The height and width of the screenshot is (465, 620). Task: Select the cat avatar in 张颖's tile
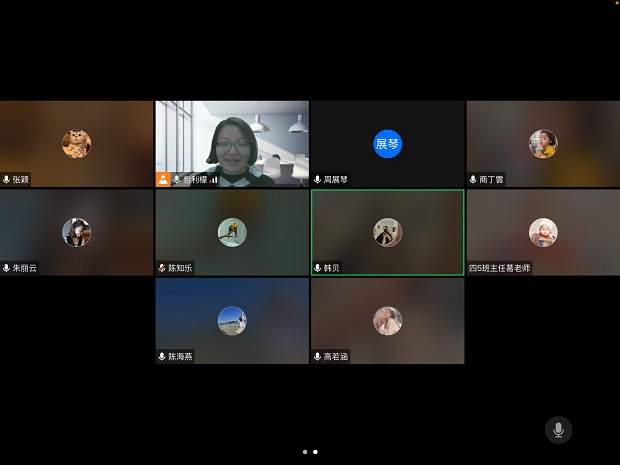tap(76, 144)
